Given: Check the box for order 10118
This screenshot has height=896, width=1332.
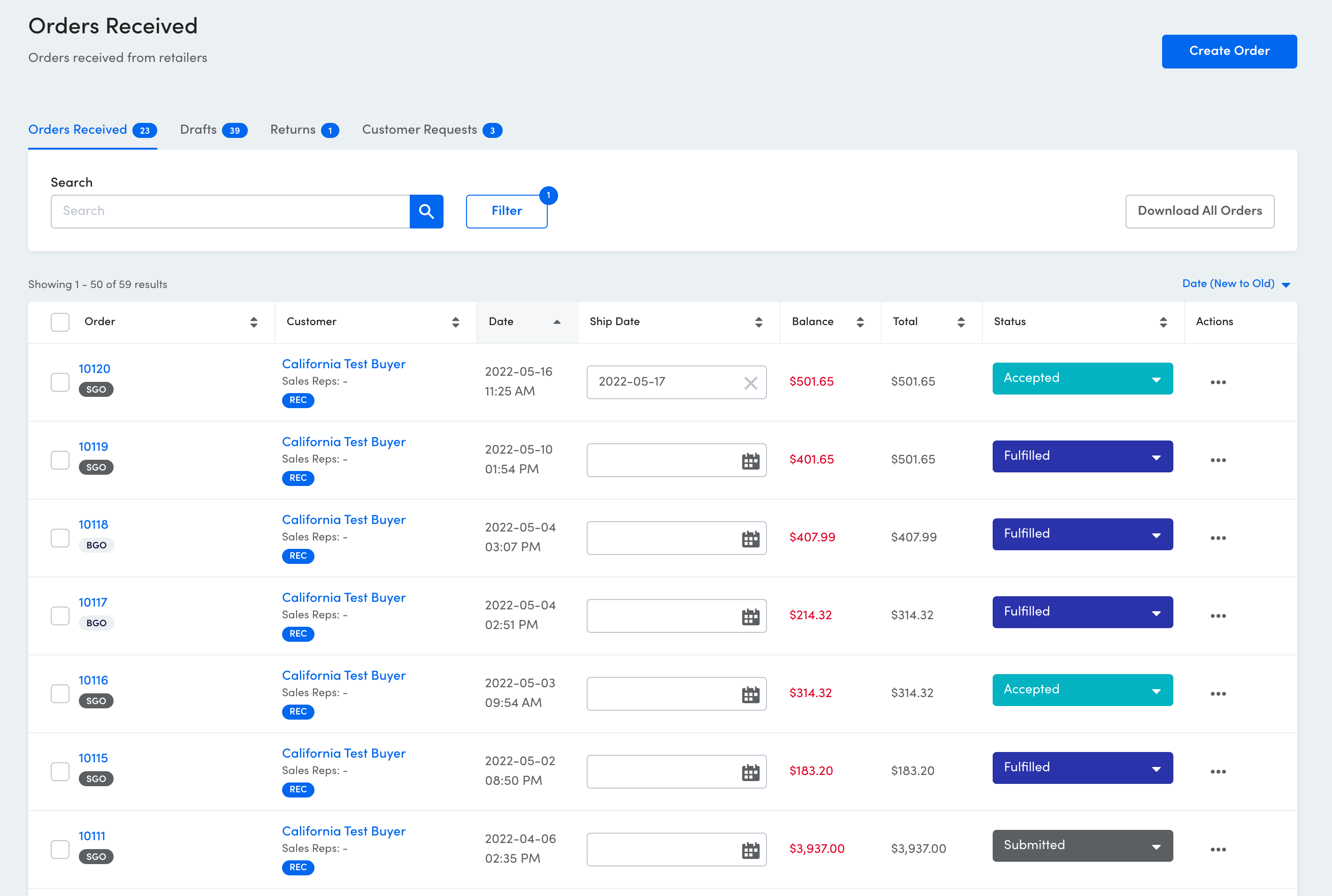Looking at the screenshot, I should (60, 538).
